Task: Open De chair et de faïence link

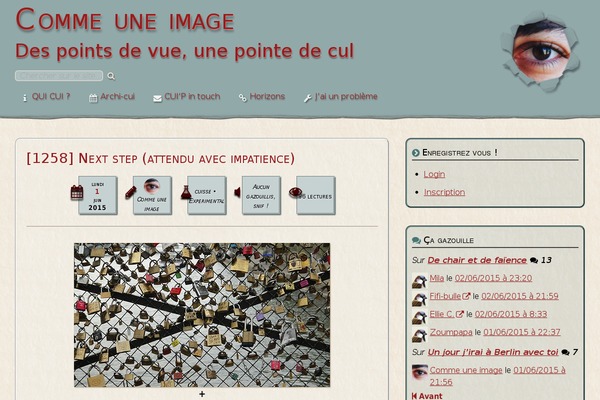Action: pos(477,260)
